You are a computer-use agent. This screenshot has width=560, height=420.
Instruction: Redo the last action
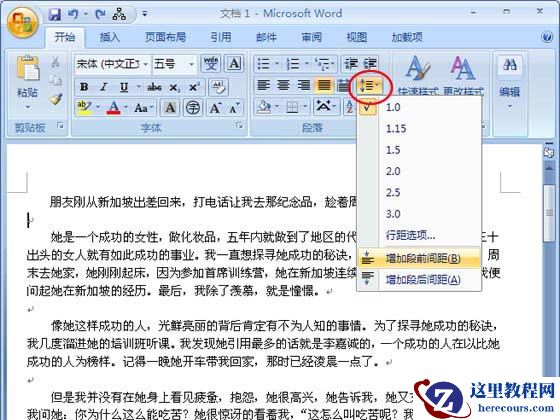click(100, 14)
